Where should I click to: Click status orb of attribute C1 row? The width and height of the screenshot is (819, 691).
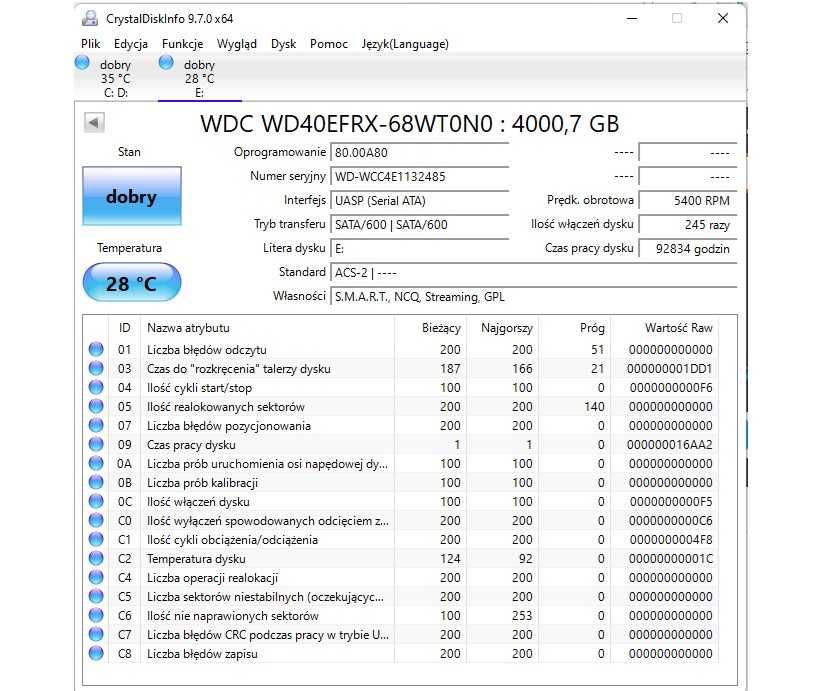click(x=96, y=539)
